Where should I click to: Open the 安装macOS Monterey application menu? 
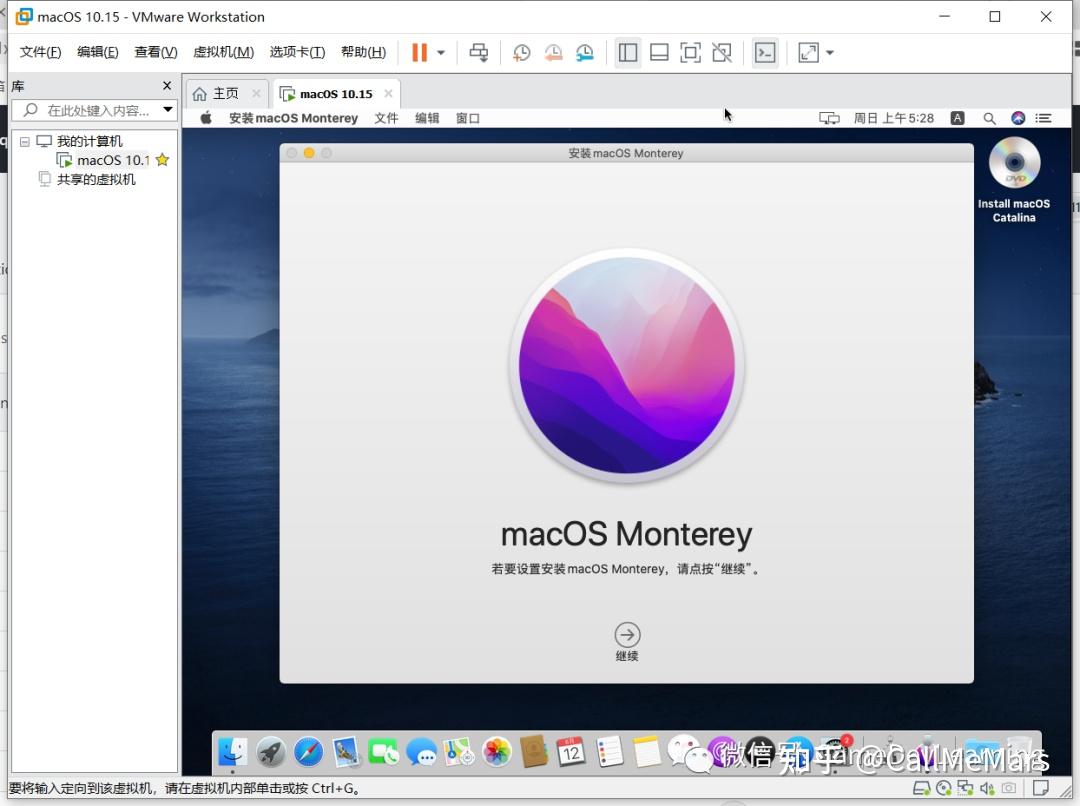[293, 118]
